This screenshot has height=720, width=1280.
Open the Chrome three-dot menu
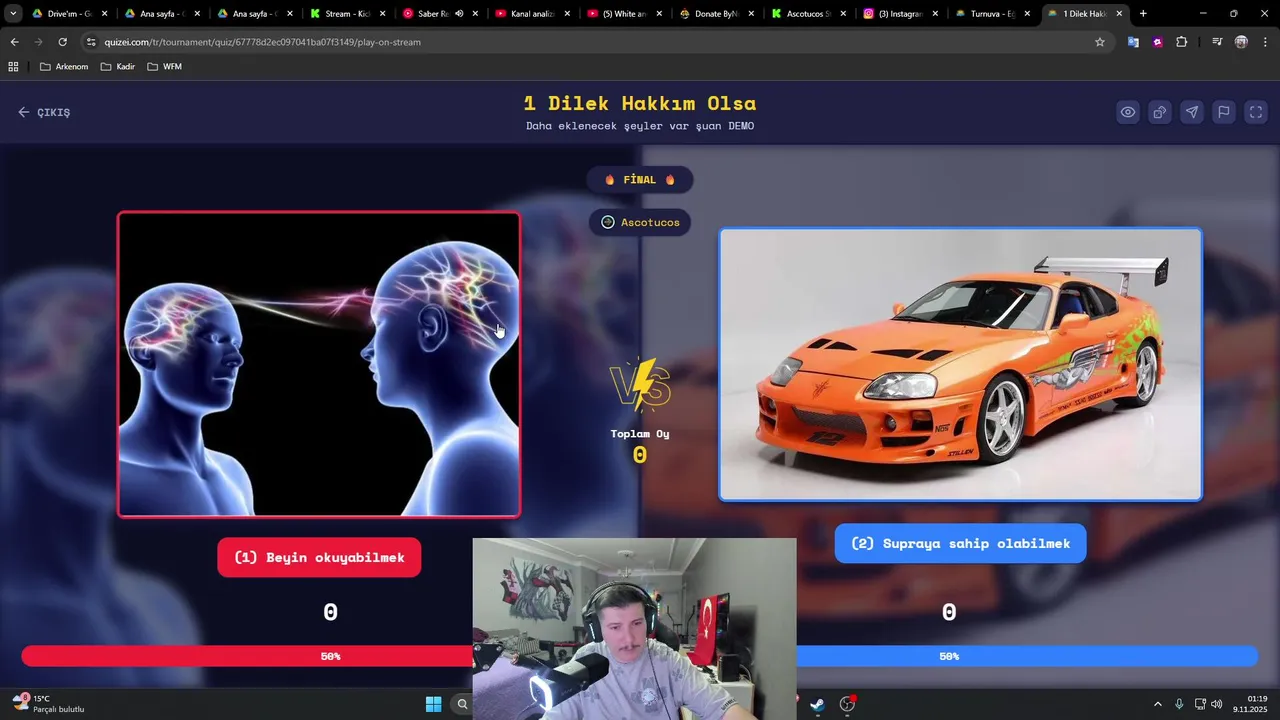point(1265,42)
